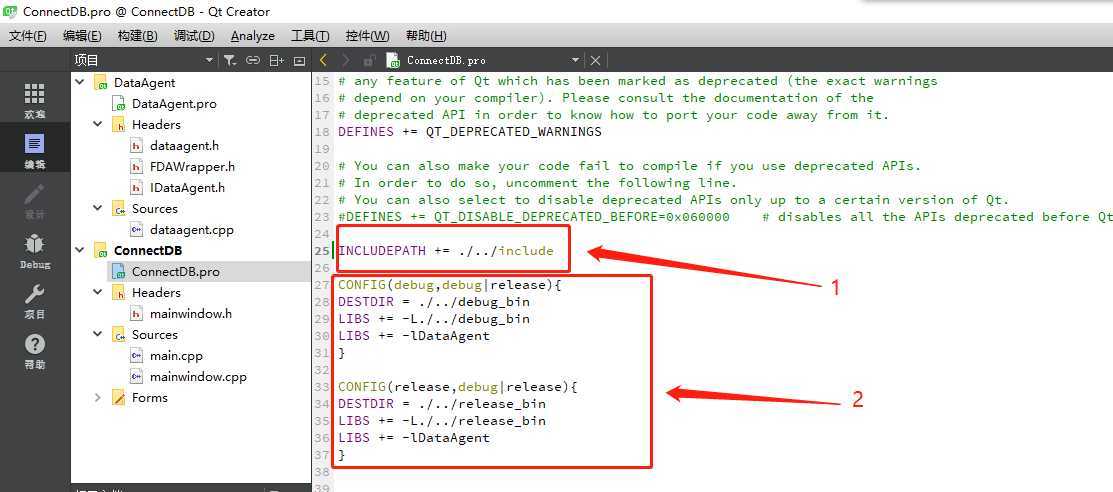Open the project view type dropdown
This screenshot has height=492, width=1113.
pos(209,61)
